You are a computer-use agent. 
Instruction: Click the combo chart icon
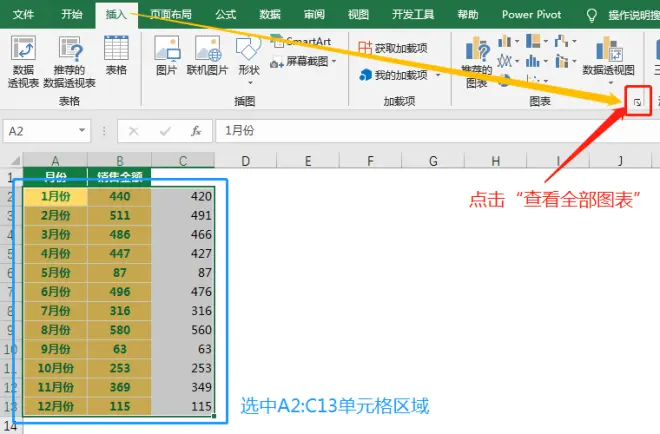click(562, 61)
